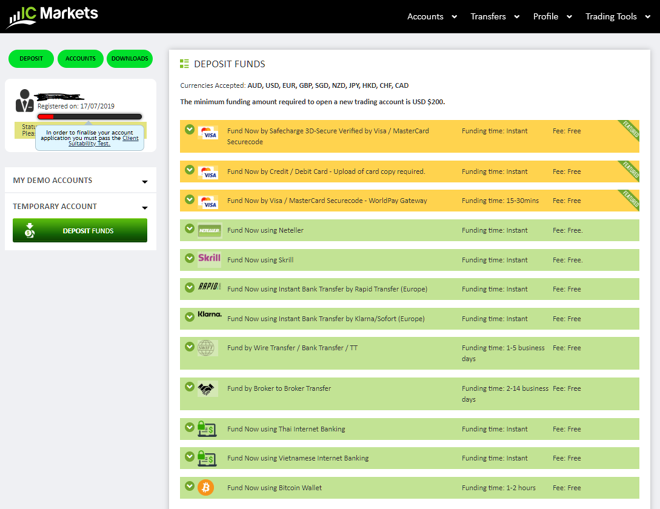Click the orange Bitcoin icon
Viewport: 660px width, 509px height.
206,488
